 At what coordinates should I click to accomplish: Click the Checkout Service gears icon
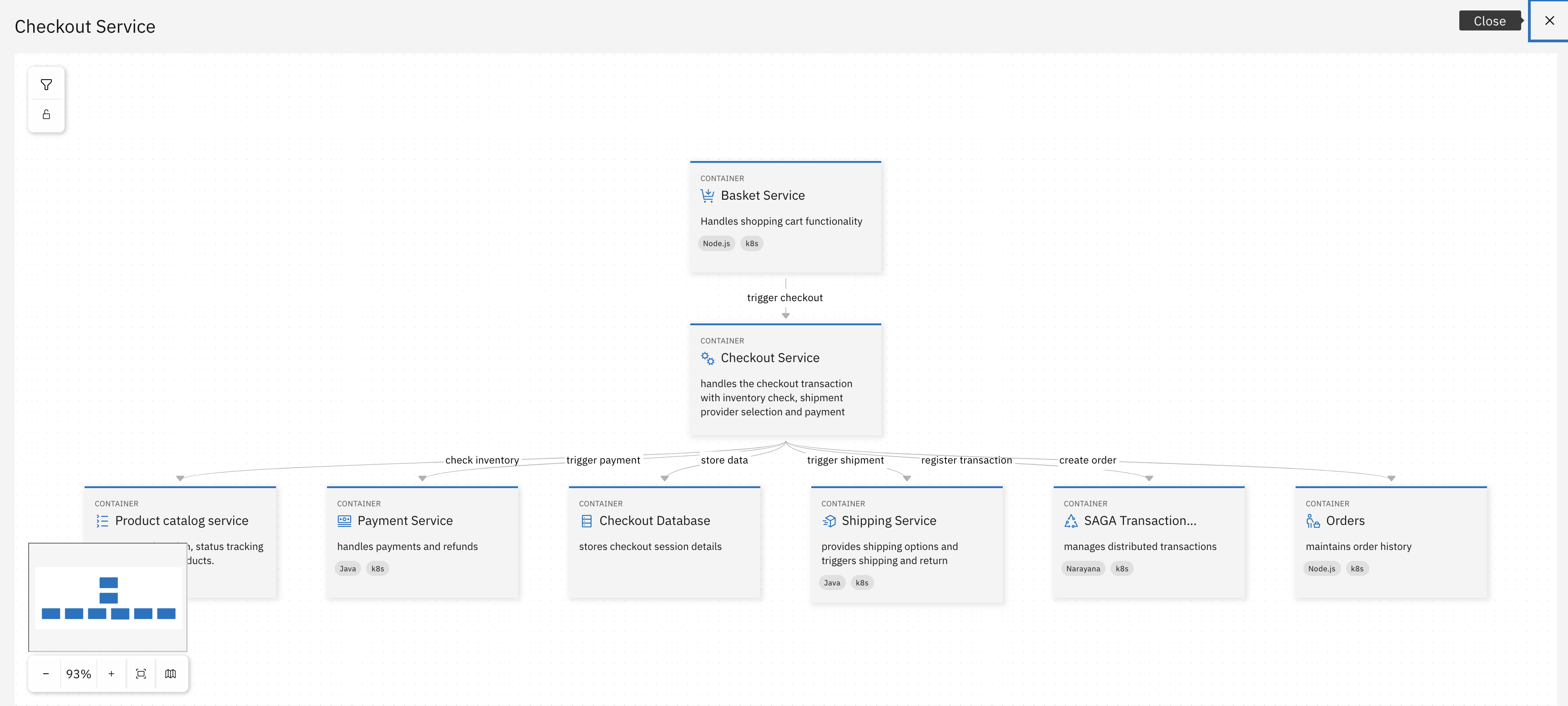pyautogui.click(x=707, y=358)
